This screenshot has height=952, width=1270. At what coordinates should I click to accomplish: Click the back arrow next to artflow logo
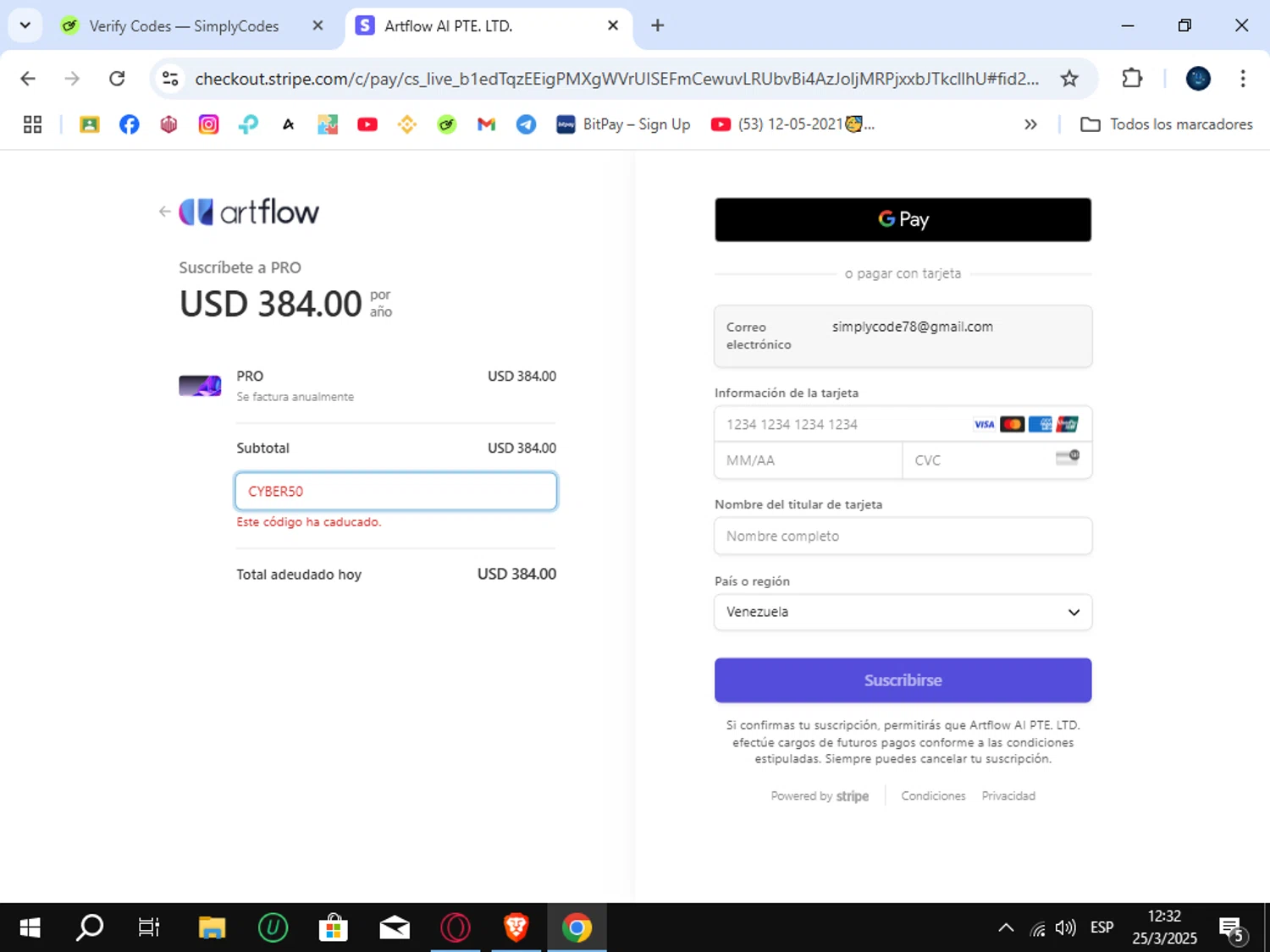165,212
